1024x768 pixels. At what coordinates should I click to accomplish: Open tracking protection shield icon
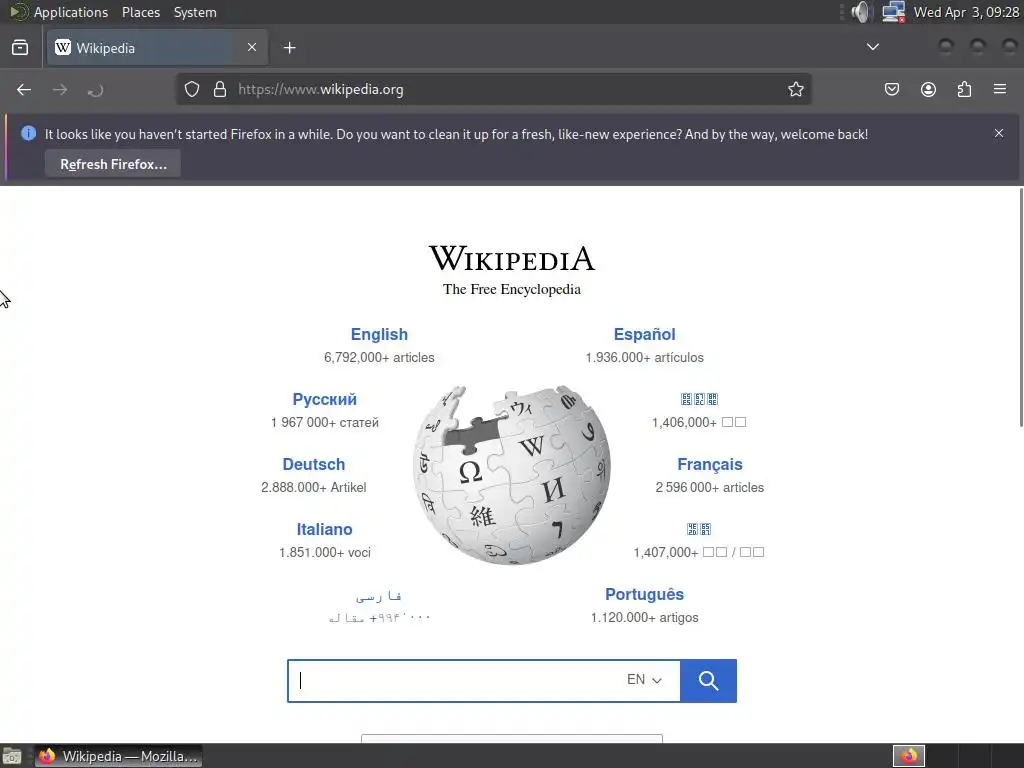click(191, 89)
